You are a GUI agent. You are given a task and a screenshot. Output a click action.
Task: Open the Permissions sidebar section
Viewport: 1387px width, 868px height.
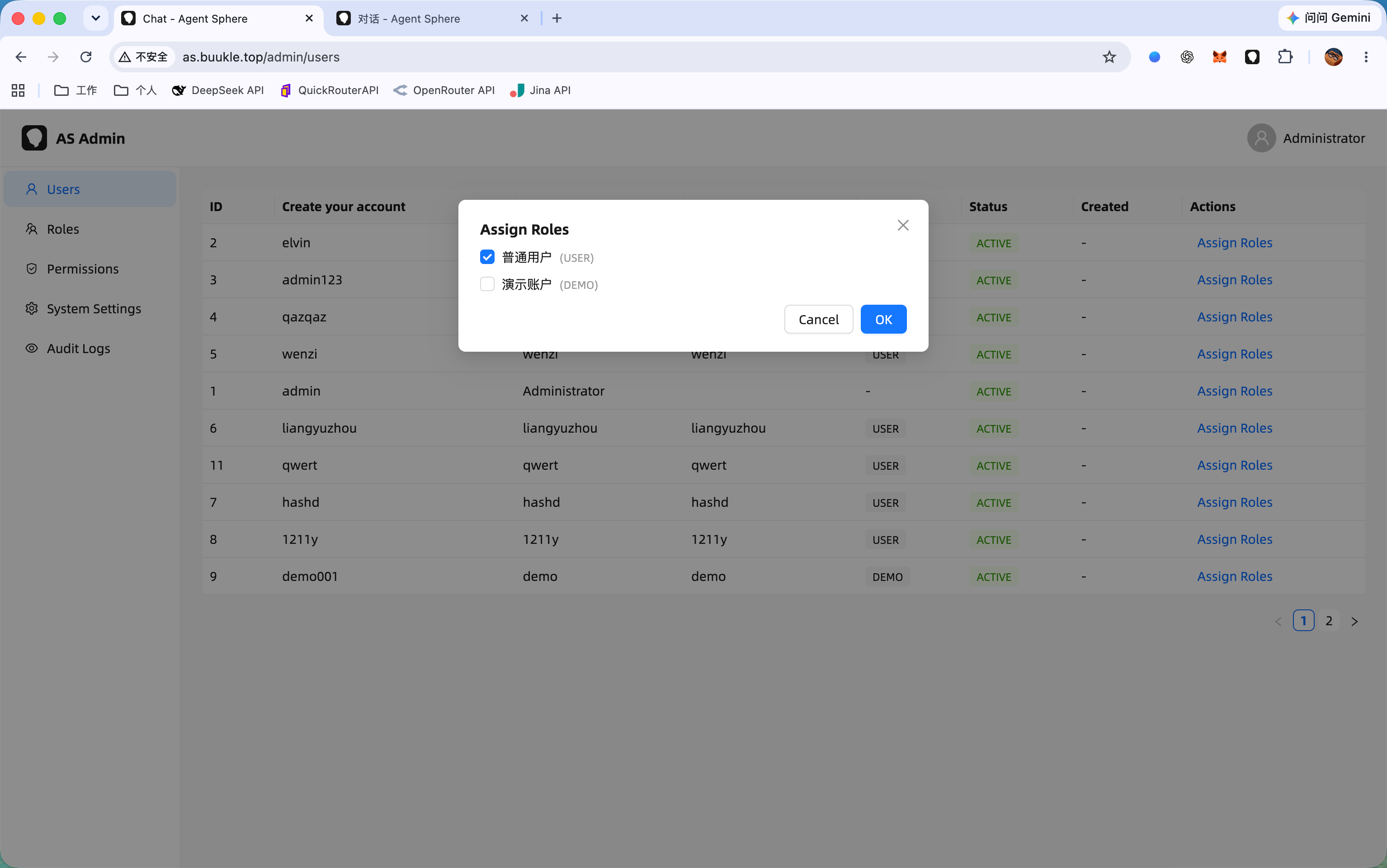coord(90,269)
